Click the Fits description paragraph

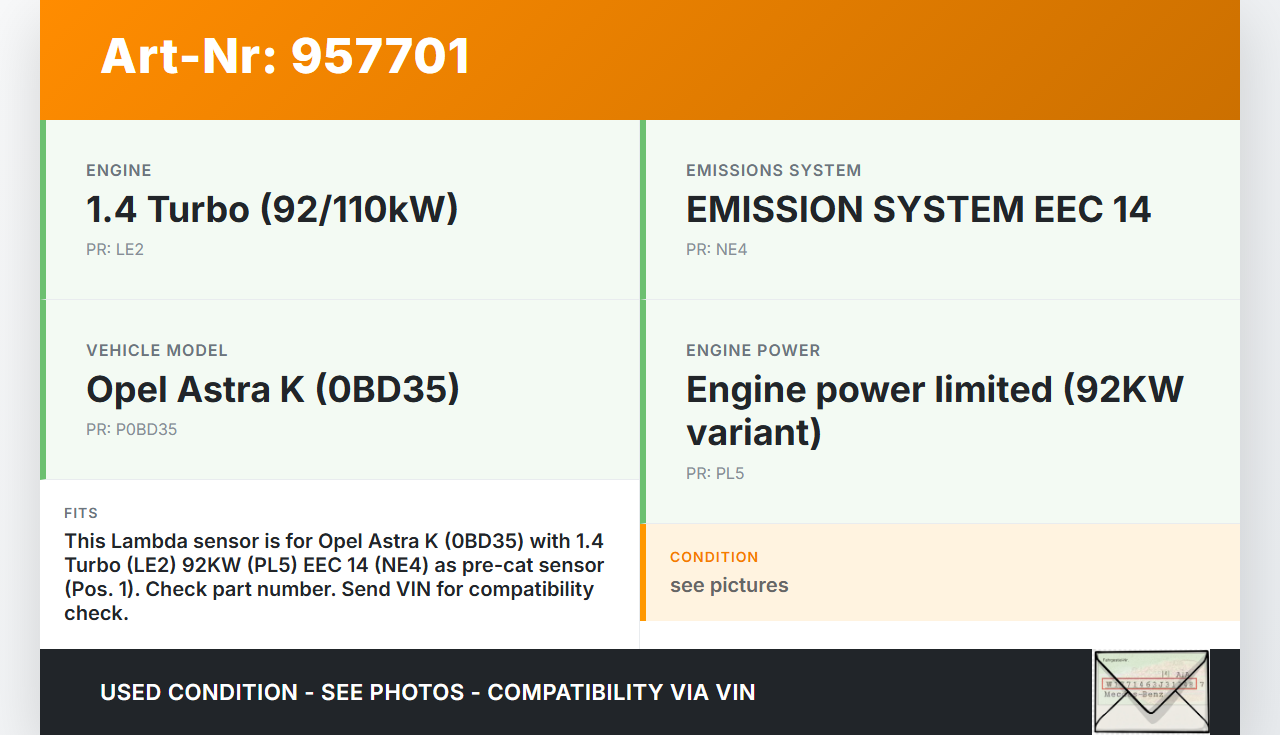(335, 576)
